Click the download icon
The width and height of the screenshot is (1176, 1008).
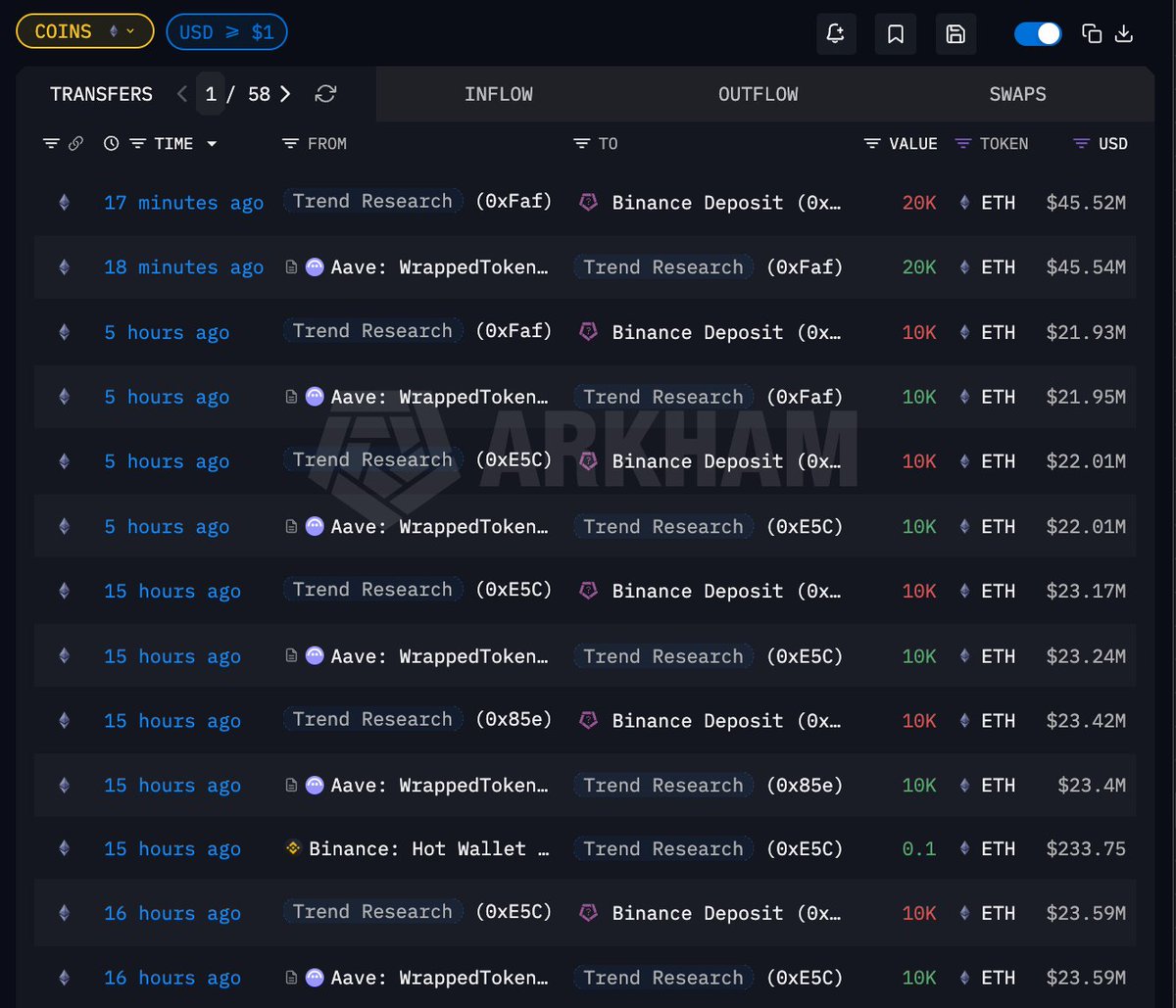1125,34
